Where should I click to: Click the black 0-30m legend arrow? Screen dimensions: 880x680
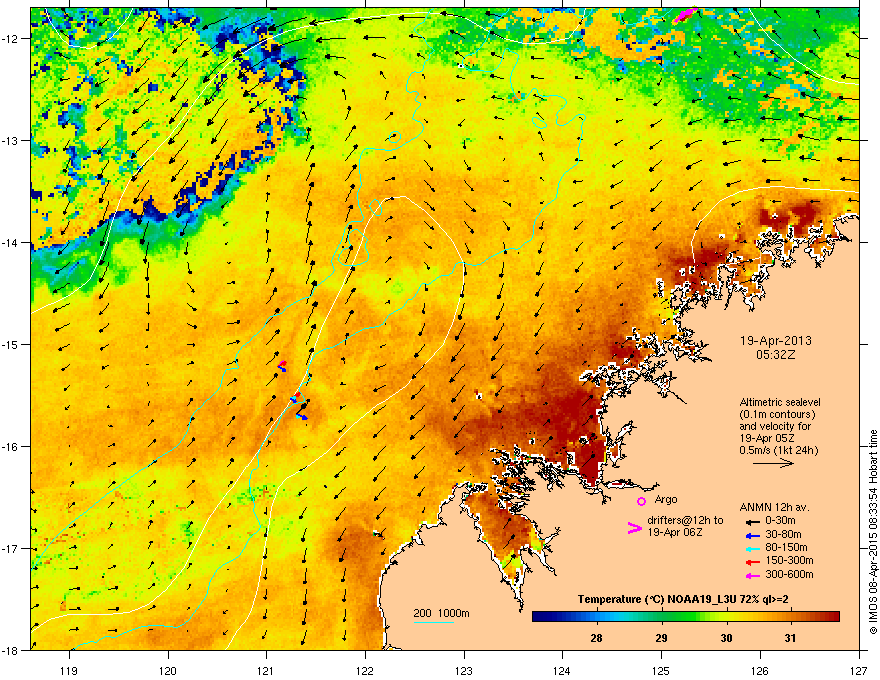coord(752,521)
